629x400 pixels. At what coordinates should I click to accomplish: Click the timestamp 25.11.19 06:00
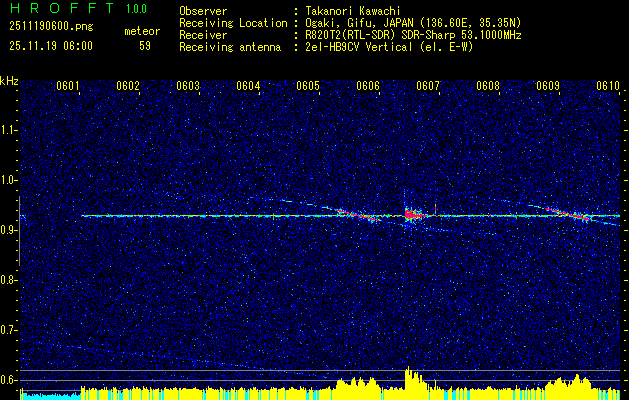51,46
